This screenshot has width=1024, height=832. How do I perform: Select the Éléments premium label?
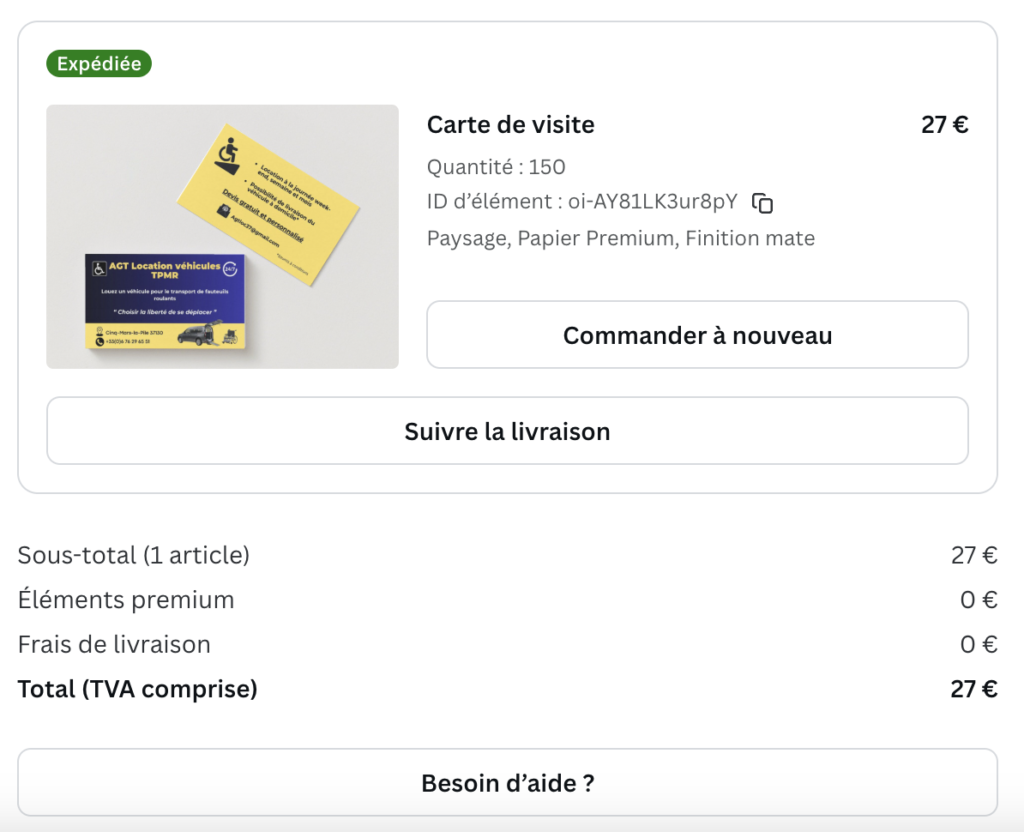click(x=126, y=600)
